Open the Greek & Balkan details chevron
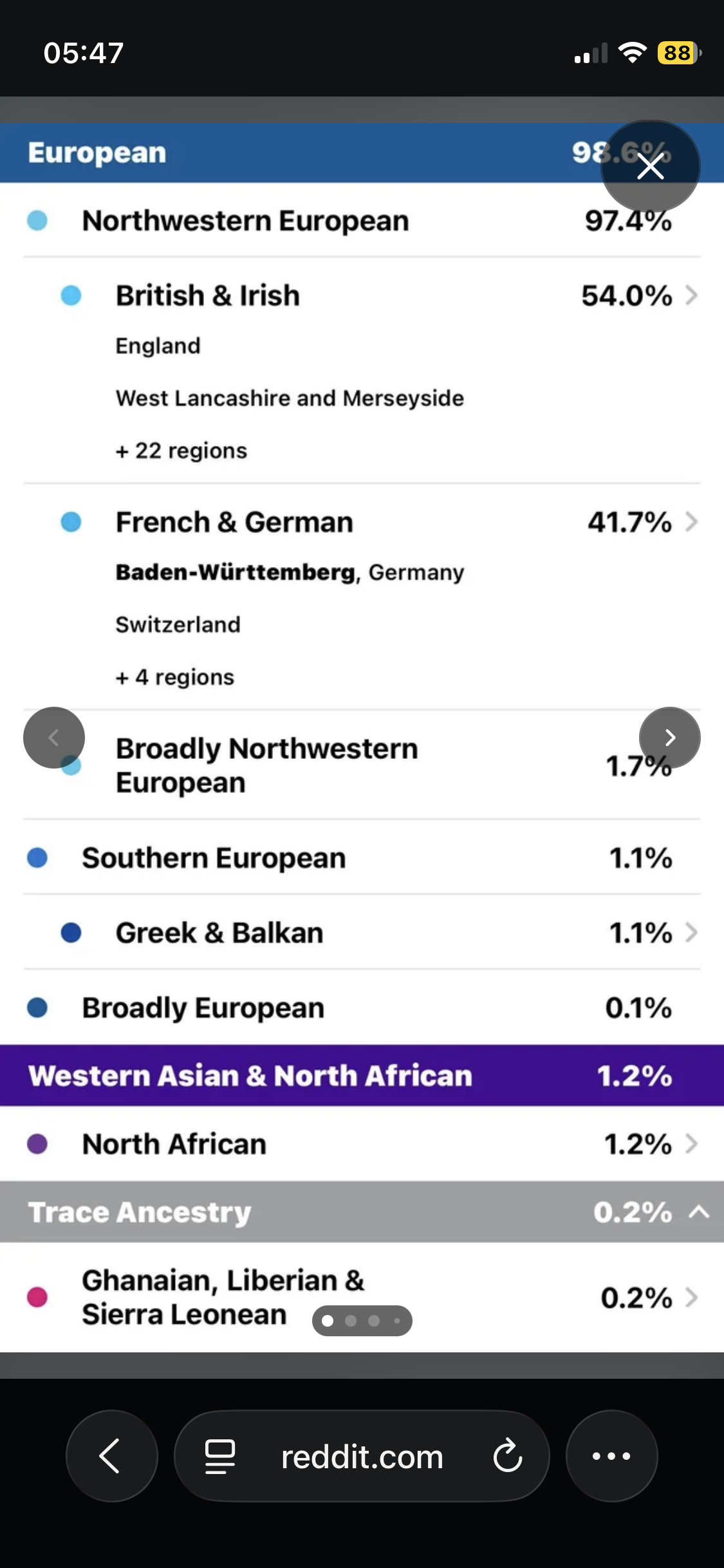This screenshot has width=724, height=1568. [692, 933]
